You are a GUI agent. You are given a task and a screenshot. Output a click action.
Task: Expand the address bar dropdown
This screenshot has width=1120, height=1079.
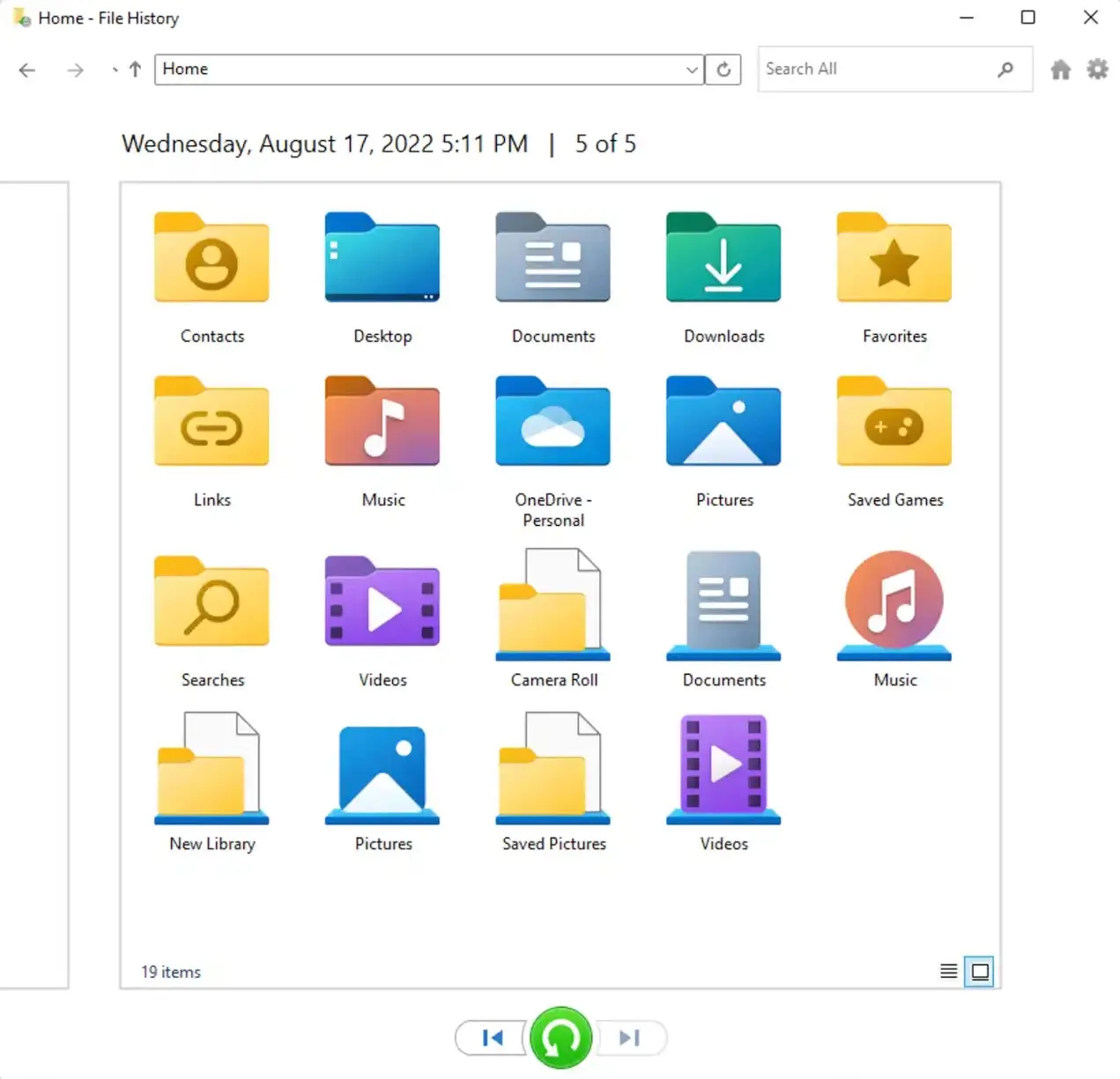(692, 70)
